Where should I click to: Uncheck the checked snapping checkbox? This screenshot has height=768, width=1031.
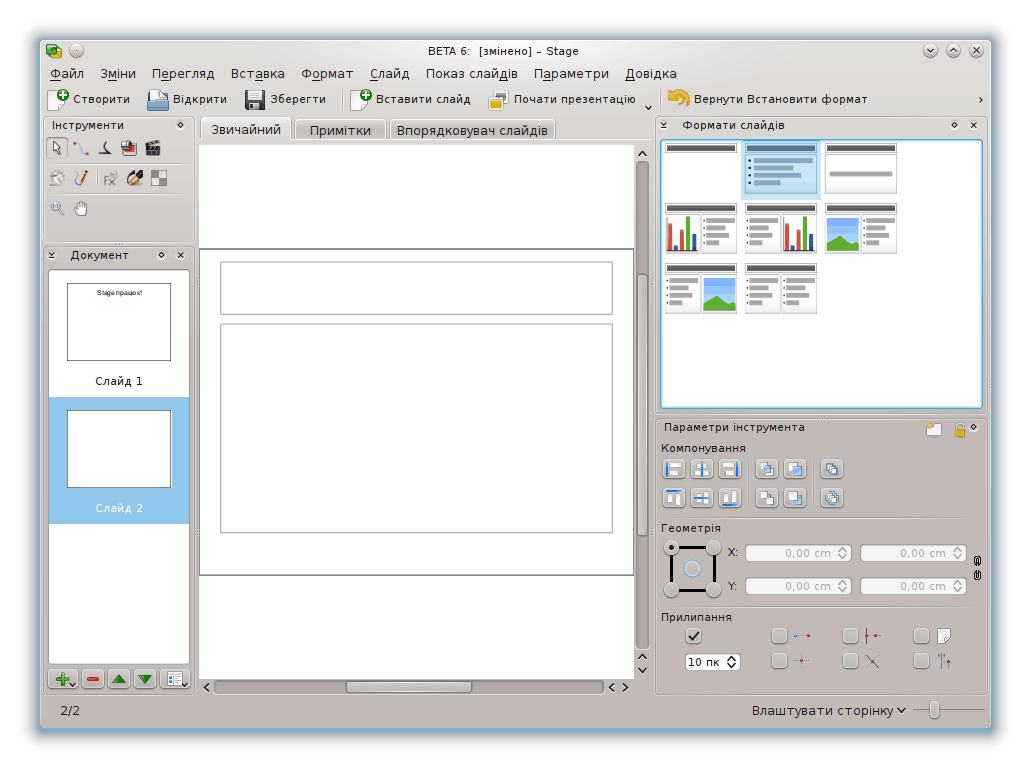(694, 636)
